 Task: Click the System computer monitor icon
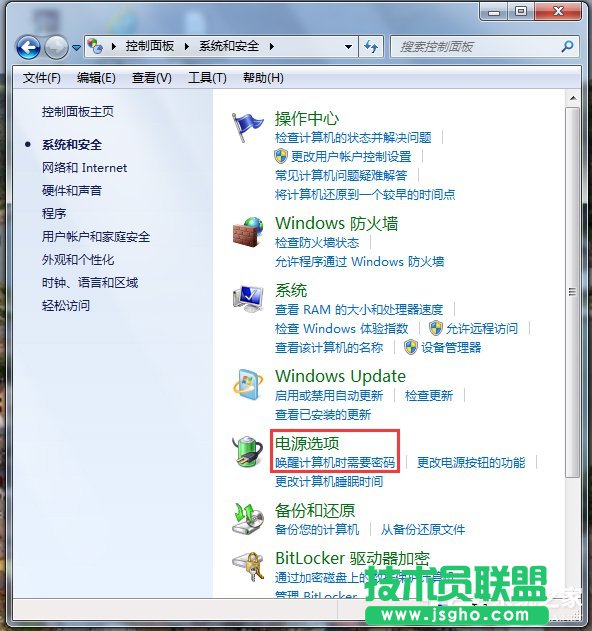point(248,299)
